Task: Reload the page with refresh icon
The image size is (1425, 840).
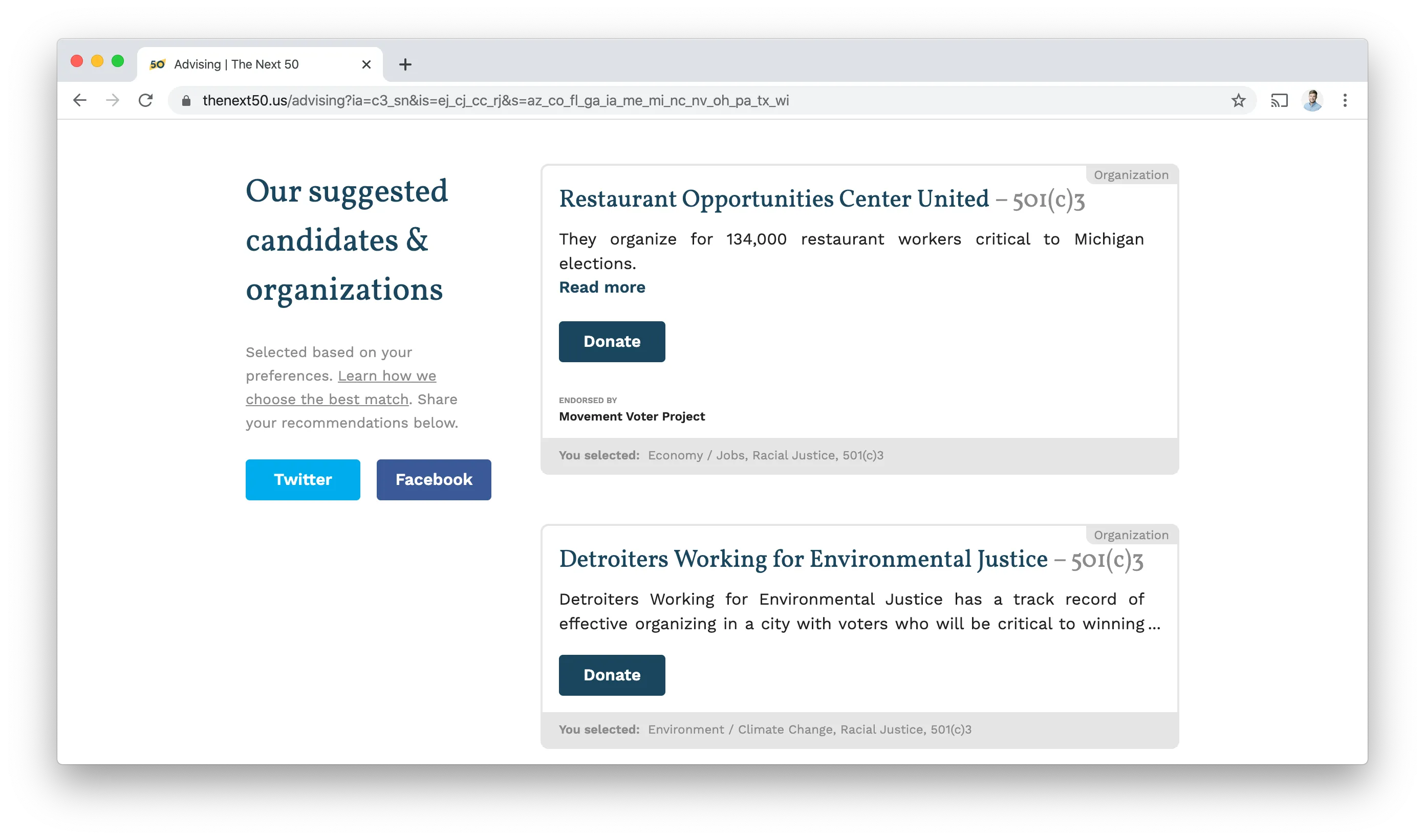Action: [145, 100]
